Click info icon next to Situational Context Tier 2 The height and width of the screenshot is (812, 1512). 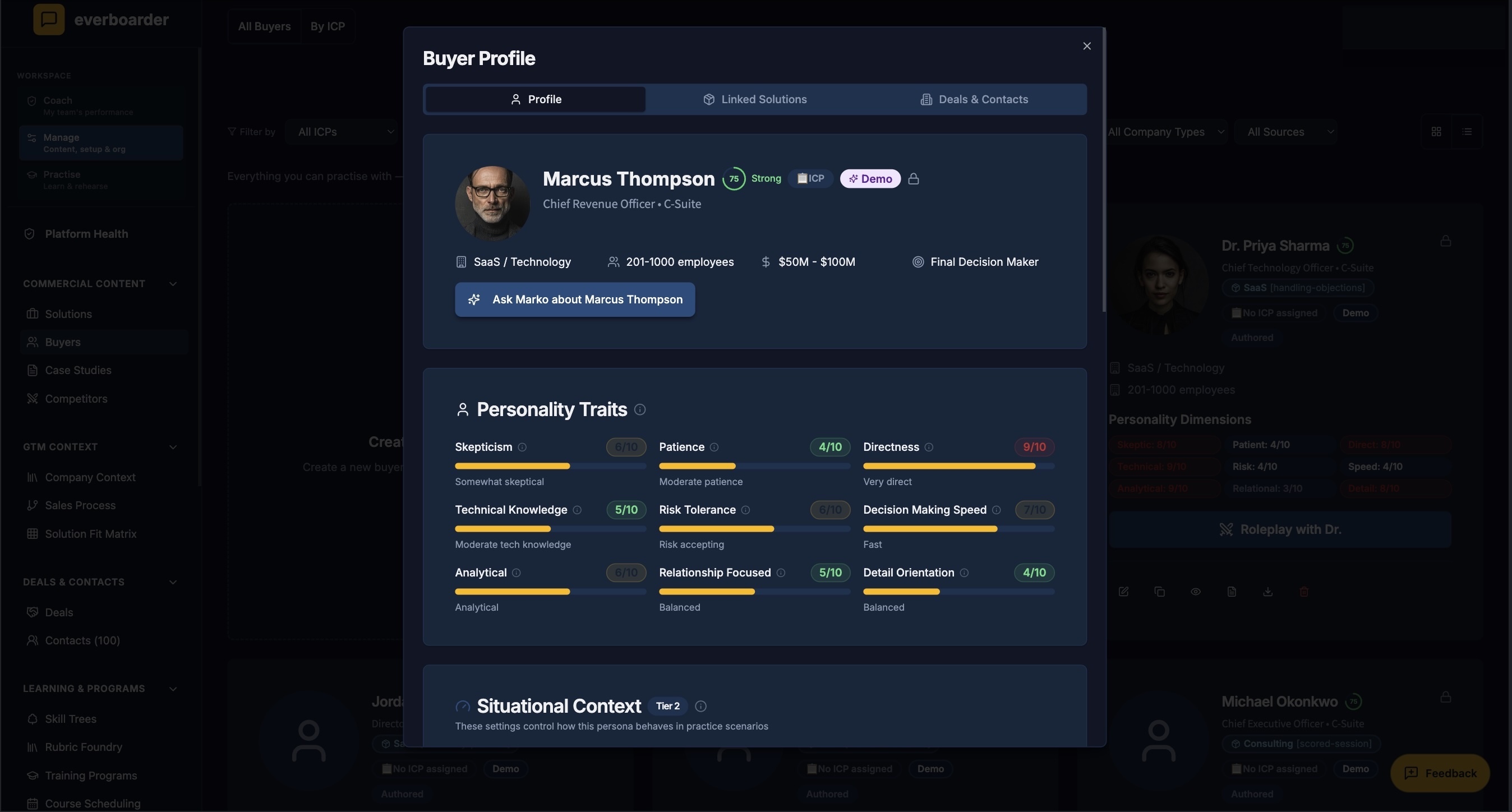tap(700, 707)
